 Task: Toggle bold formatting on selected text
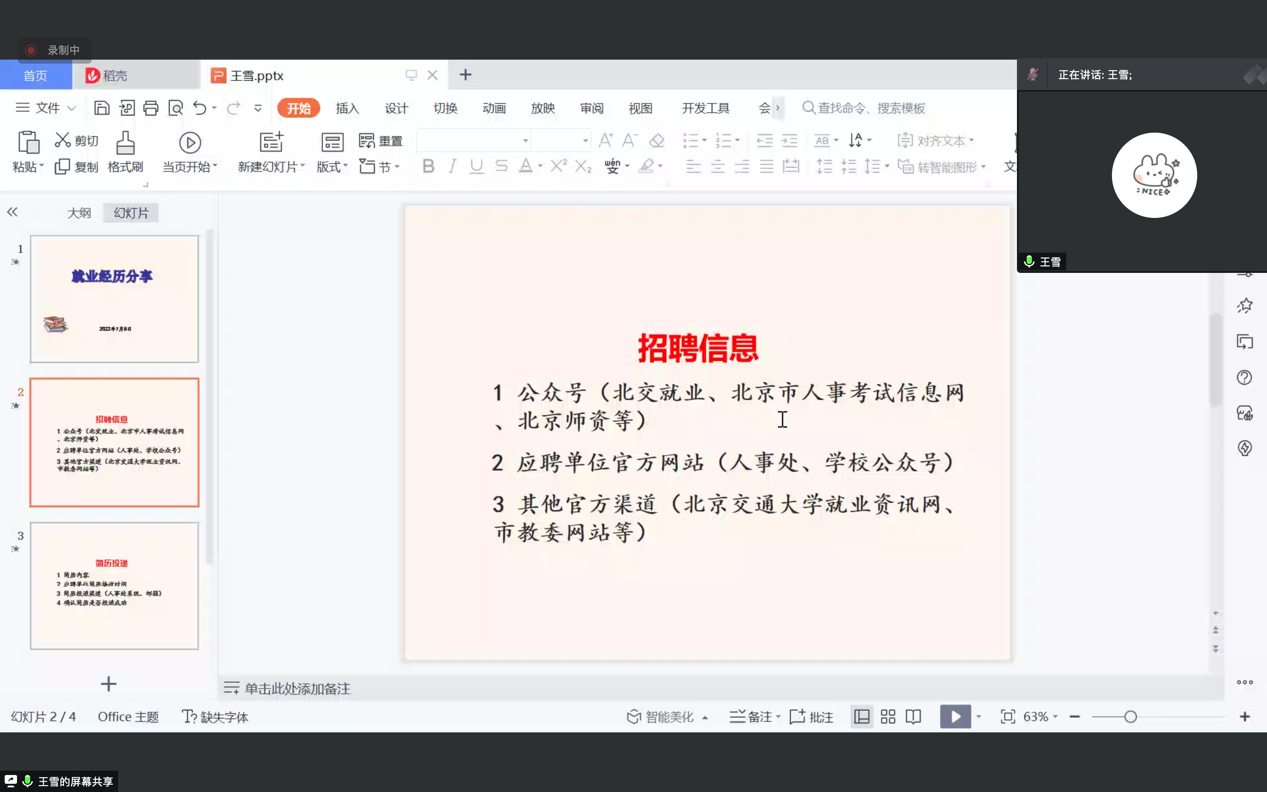(428, 166)
